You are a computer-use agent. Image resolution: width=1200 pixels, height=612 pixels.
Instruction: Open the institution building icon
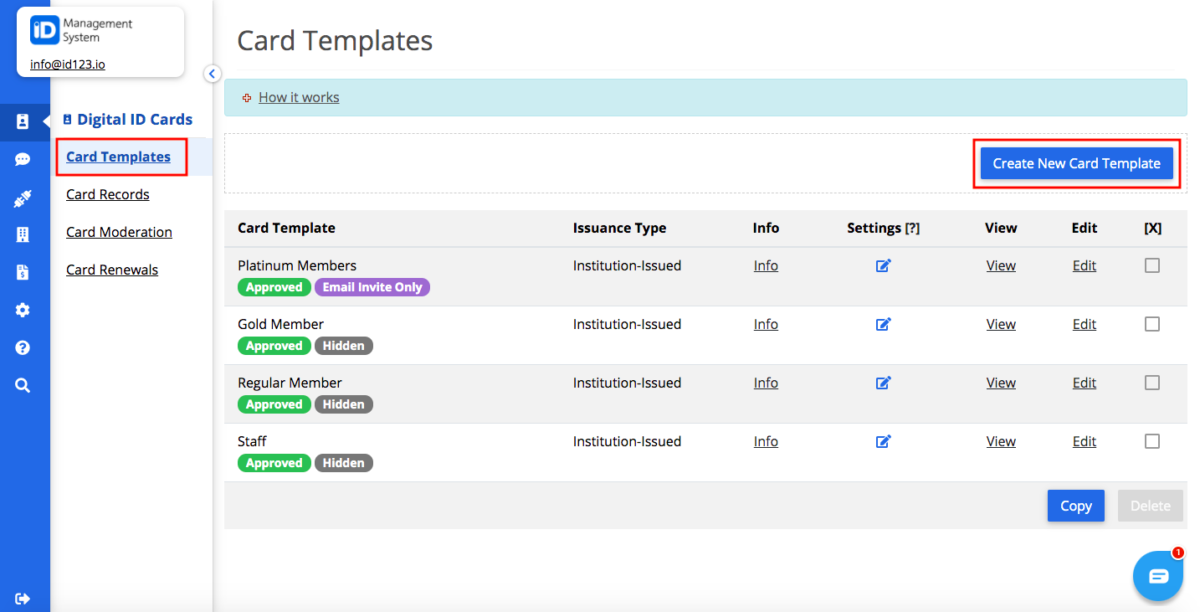[x=25, y=233]
